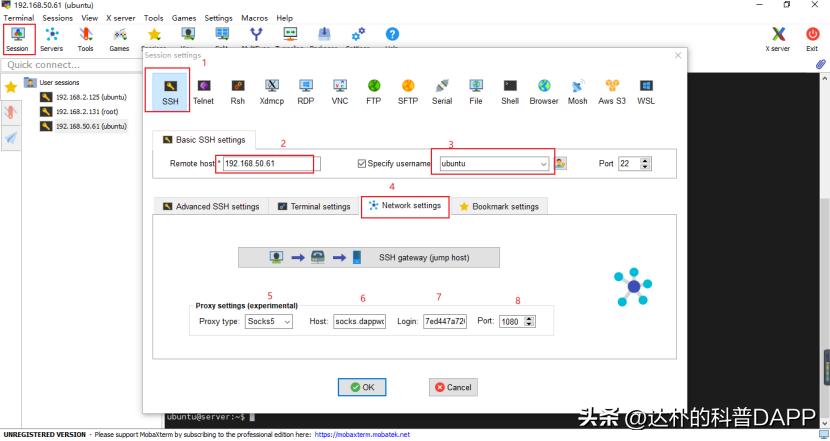The image size is (830, 441).
Task: Click the paperclip icon at top right
Action: [x=820, y=65]
